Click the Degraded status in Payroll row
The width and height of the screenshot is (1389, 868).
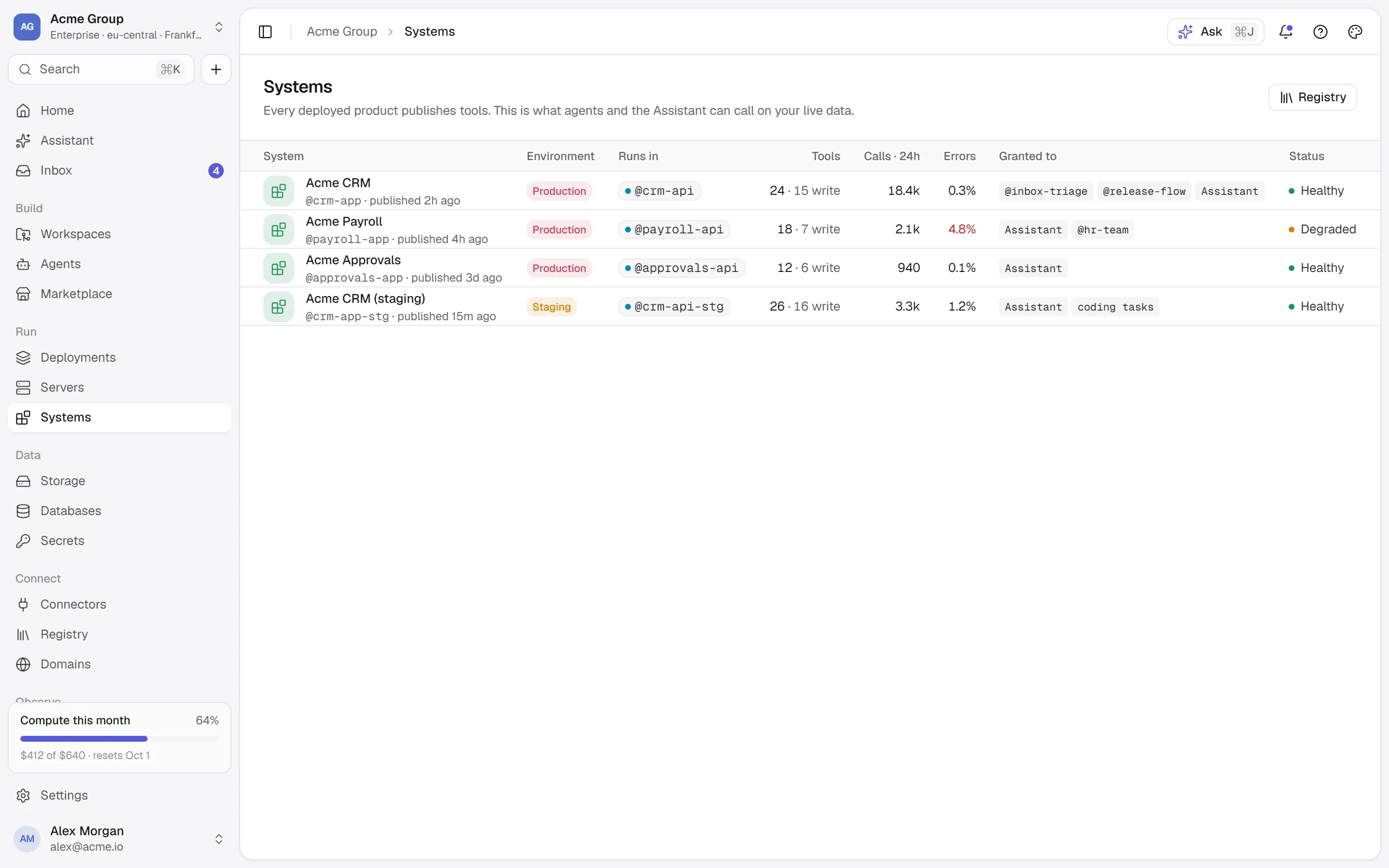click(x=1322, y=230)
